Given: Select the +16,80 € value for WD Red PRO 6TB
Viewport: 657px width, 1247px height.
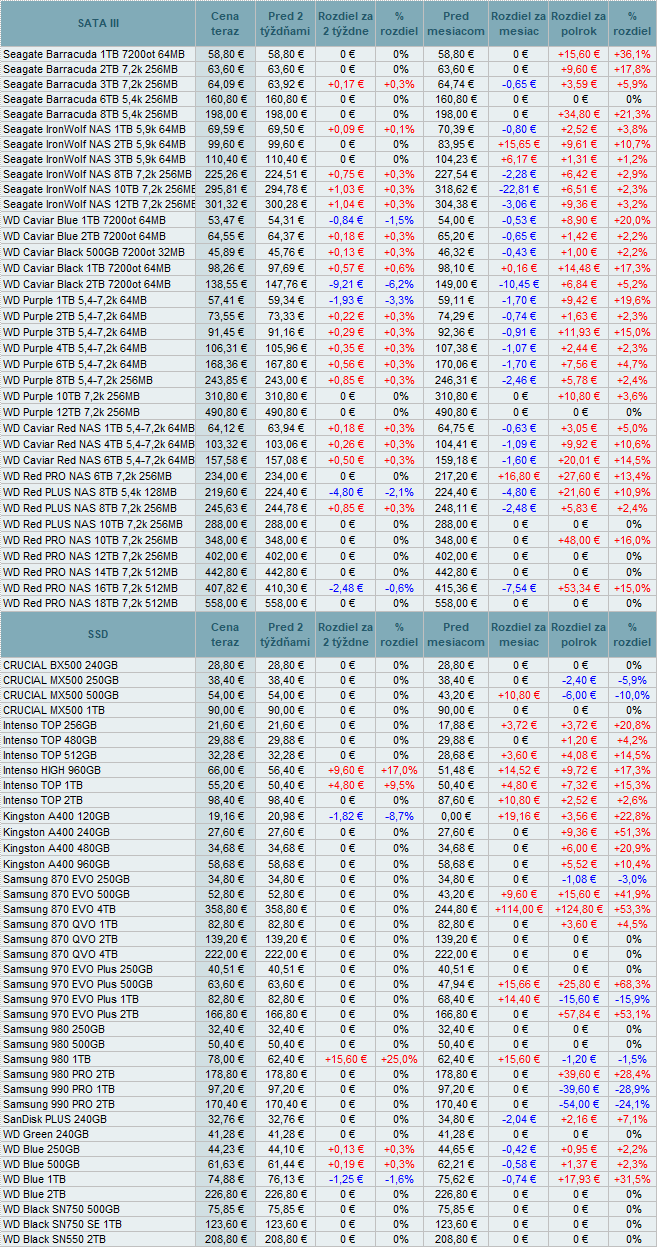Looking at the screenshot, I should click(518, 478).
